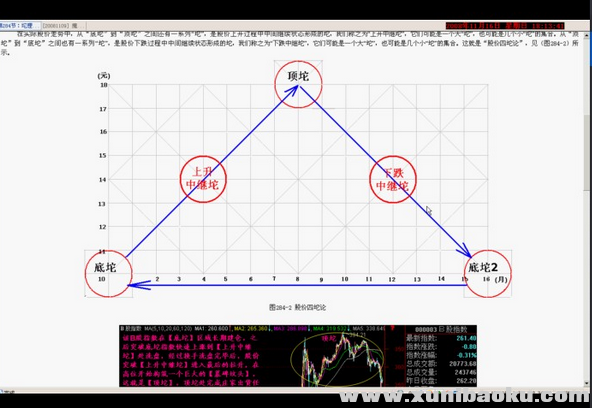
Task: Click the 顶坨 label inside the stock chart ellipse
Action: coord(329,339)
